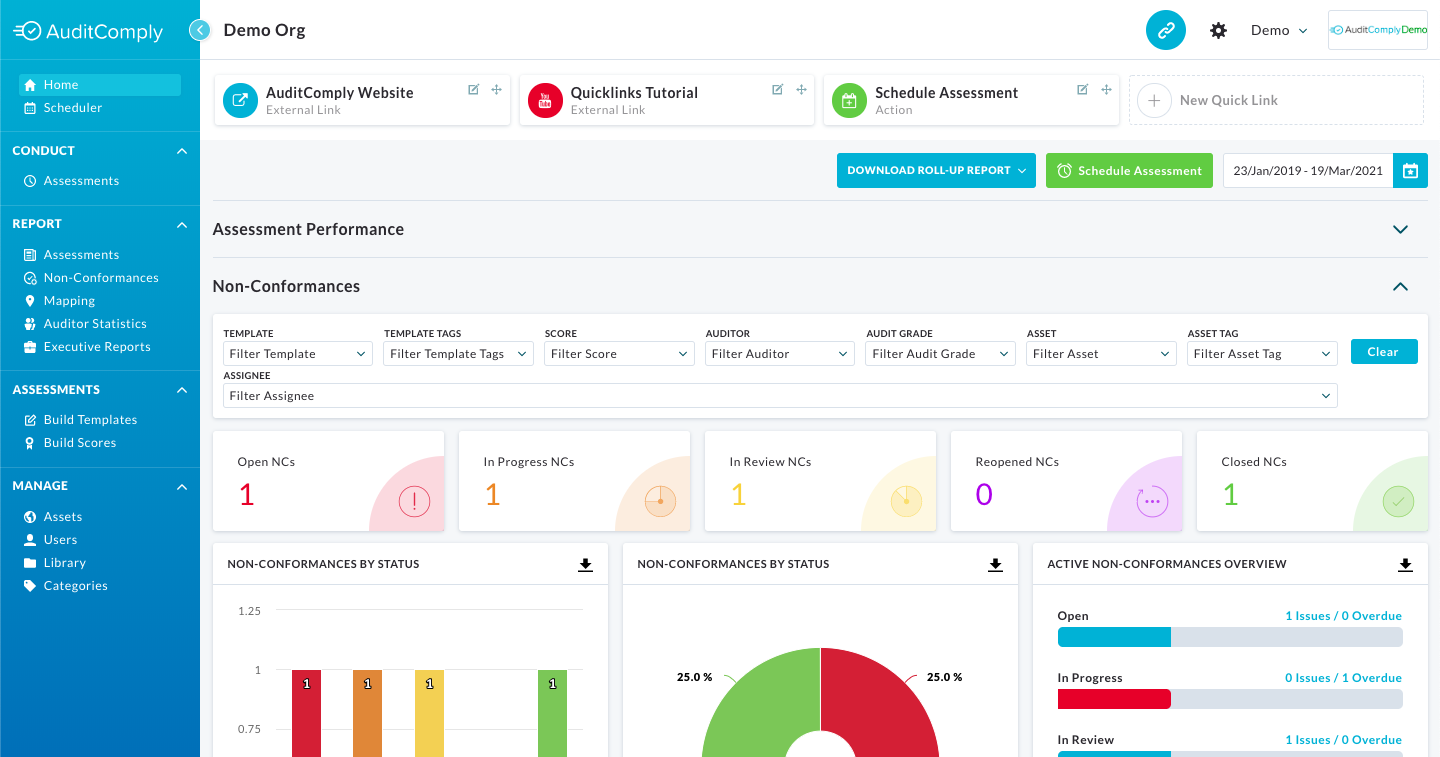Click the New Quick Link placeholder
Viewport: 1440px width, 757px height.
[1276, 100]
